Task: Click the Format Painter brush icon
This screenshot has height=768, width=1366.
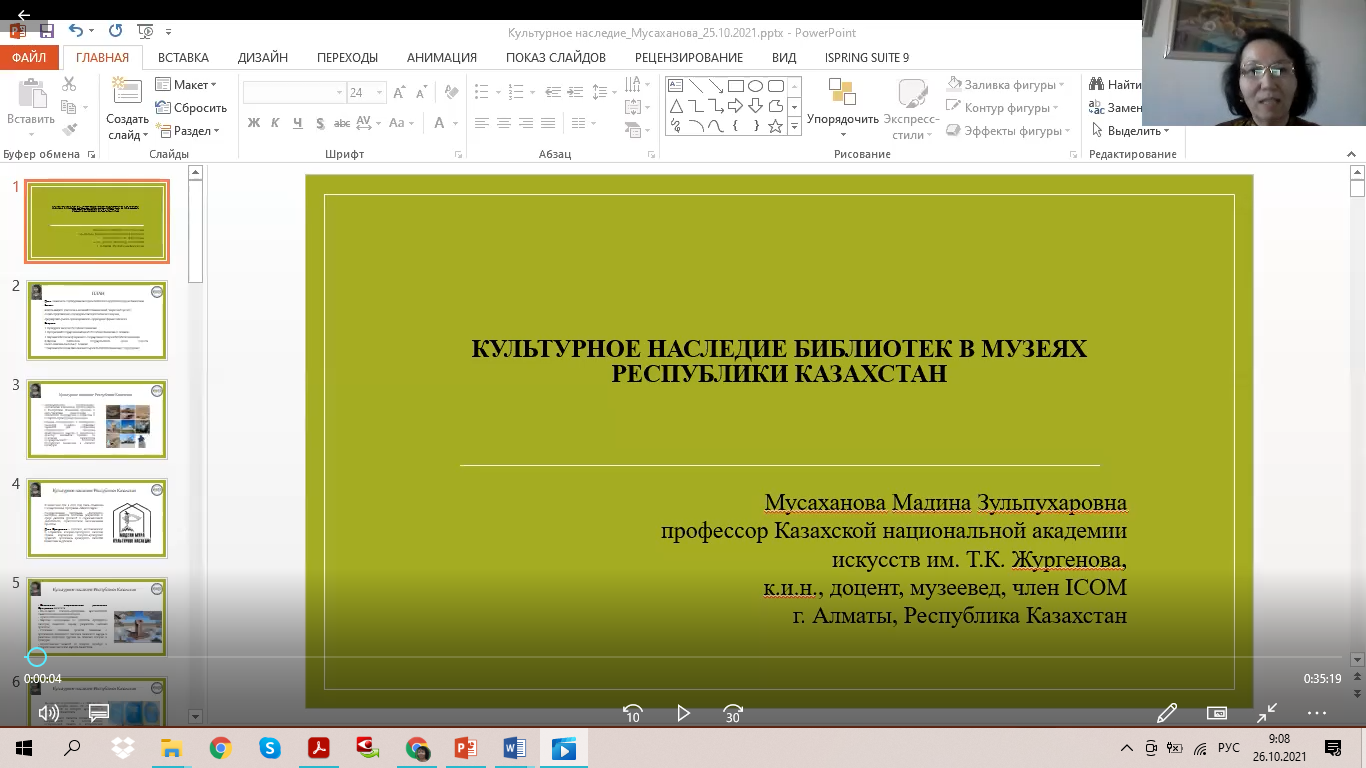Action: click(x=69, y=129)
